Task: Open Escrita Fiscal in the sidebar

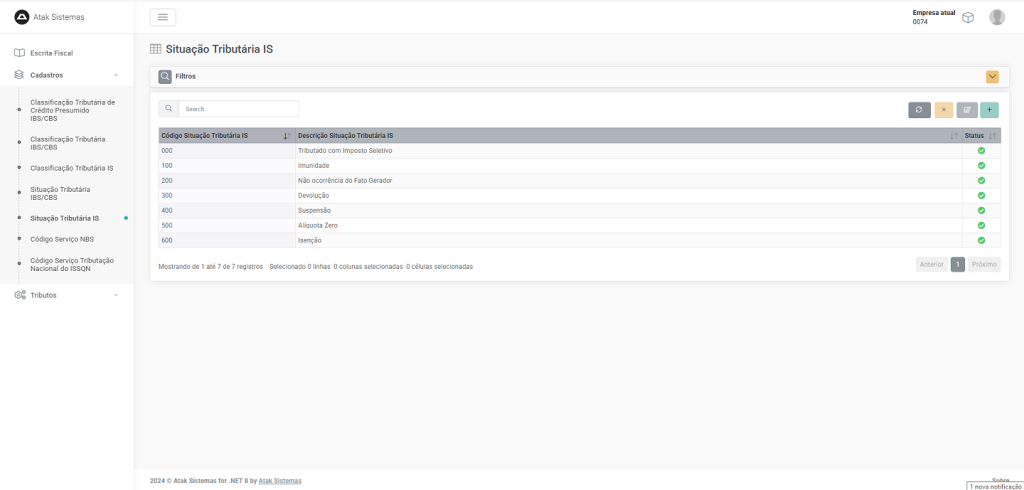Action: pyautogui.click(x=52, y=53)
